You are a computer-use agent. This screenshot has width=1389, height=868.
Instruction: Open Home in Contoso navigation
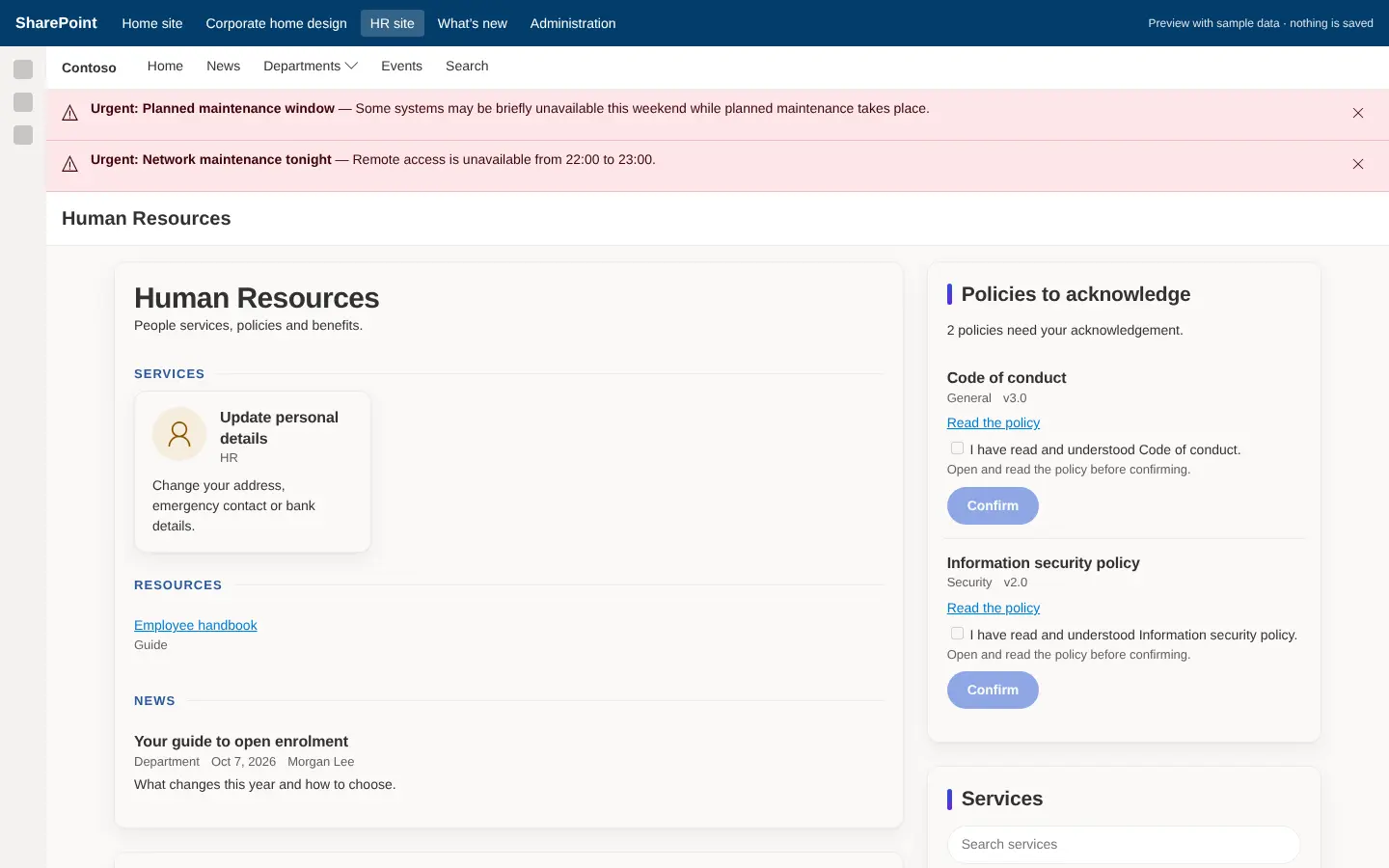pos(165,66)
